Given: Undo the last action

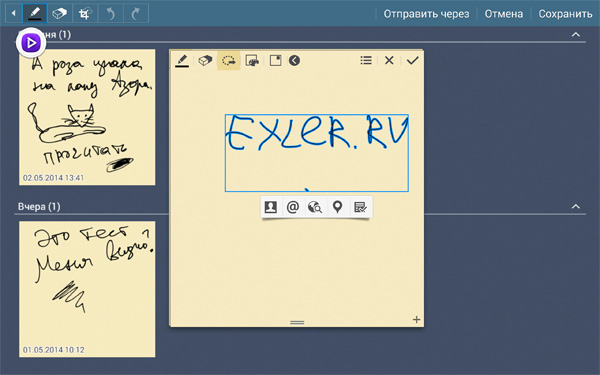Looking at the screenshot, I should [111, 14].
